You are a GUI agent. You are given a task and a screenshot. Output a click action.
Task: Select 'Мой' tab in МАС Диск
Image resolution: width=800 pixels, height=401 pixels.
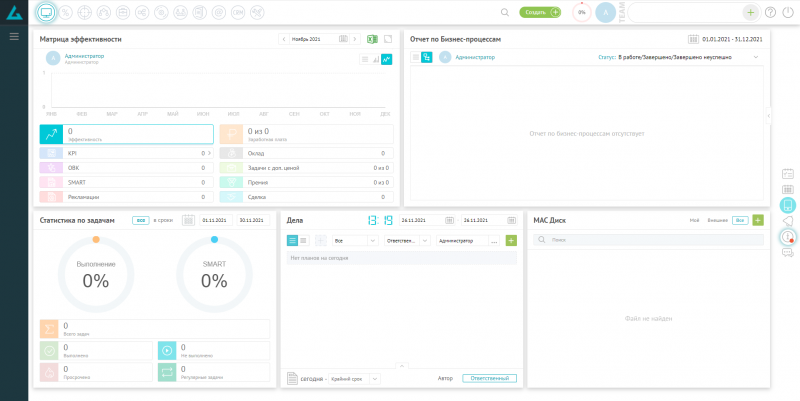point(694,219)
